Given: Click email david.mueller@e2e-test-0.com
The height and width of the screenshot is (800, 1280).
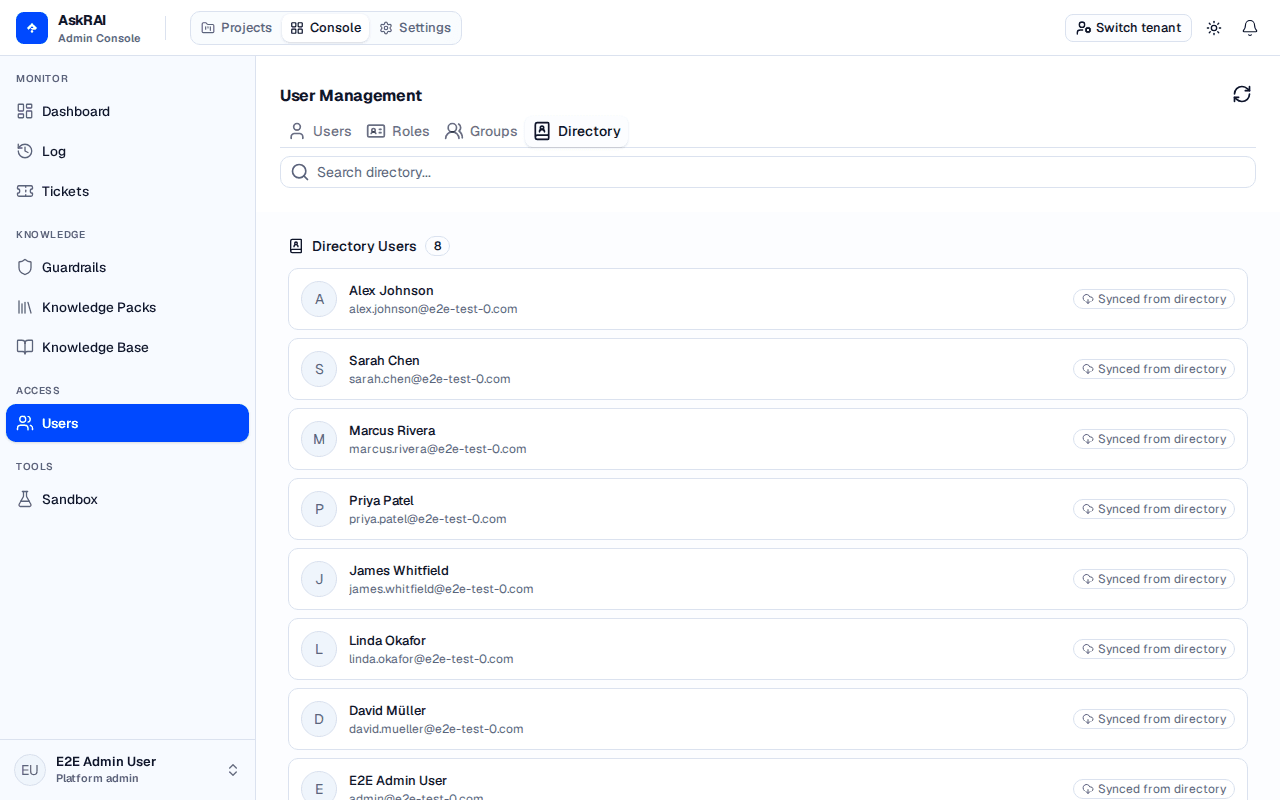Looking at the screenshot, I should (436, 729).
